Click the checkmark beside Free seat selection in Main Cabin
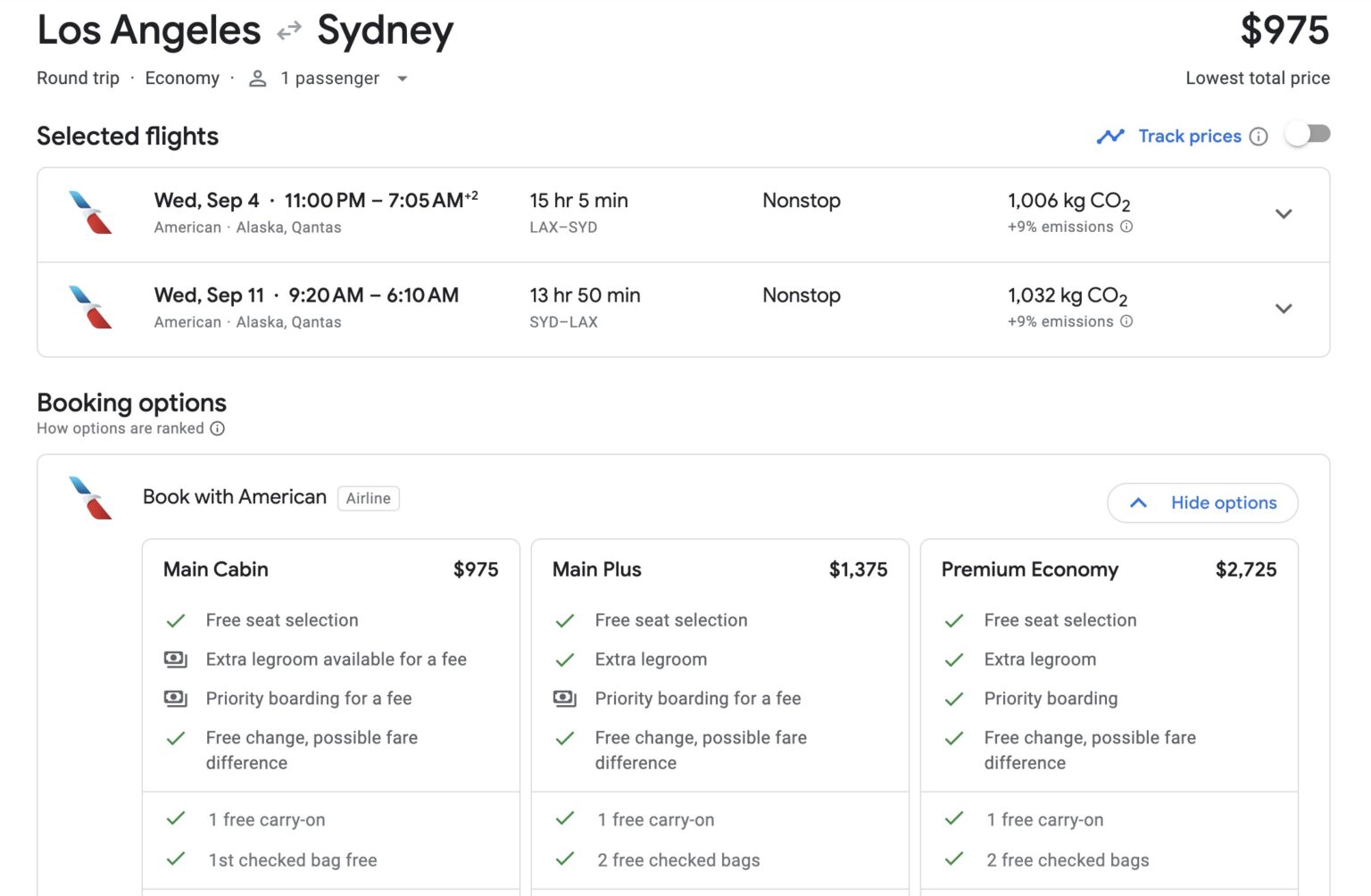This screenshot has width=1371, height=896. click(176, 620)
